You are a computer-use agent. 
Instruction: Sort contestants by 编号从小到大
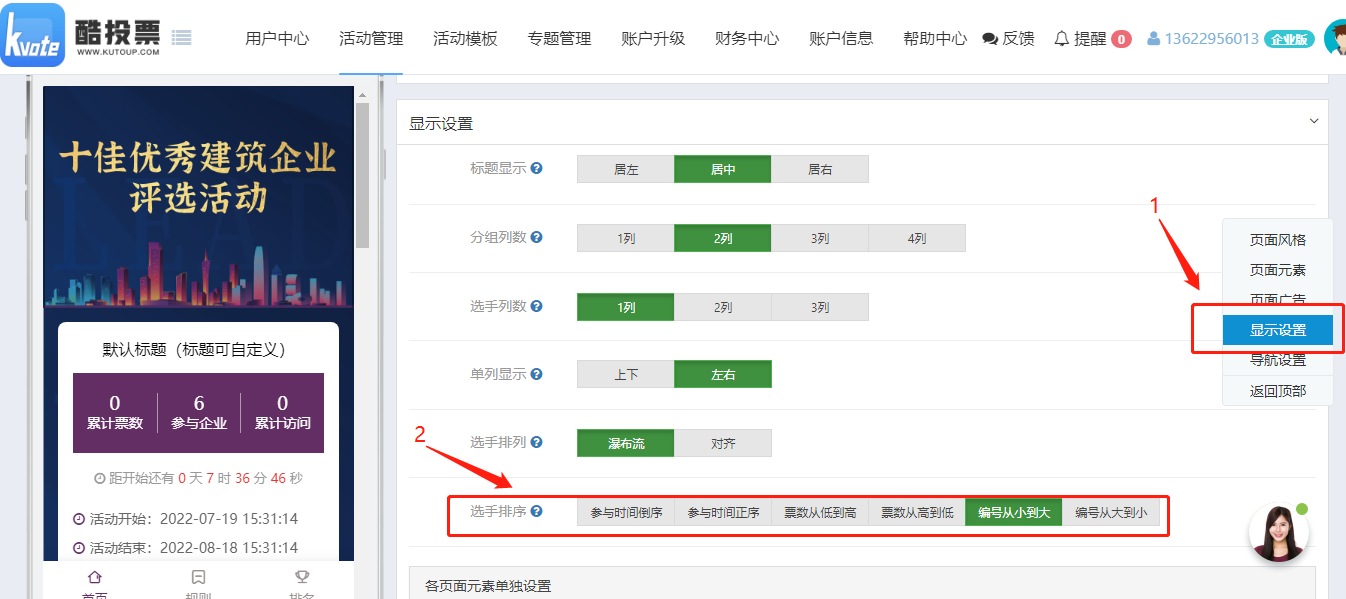1014,512
